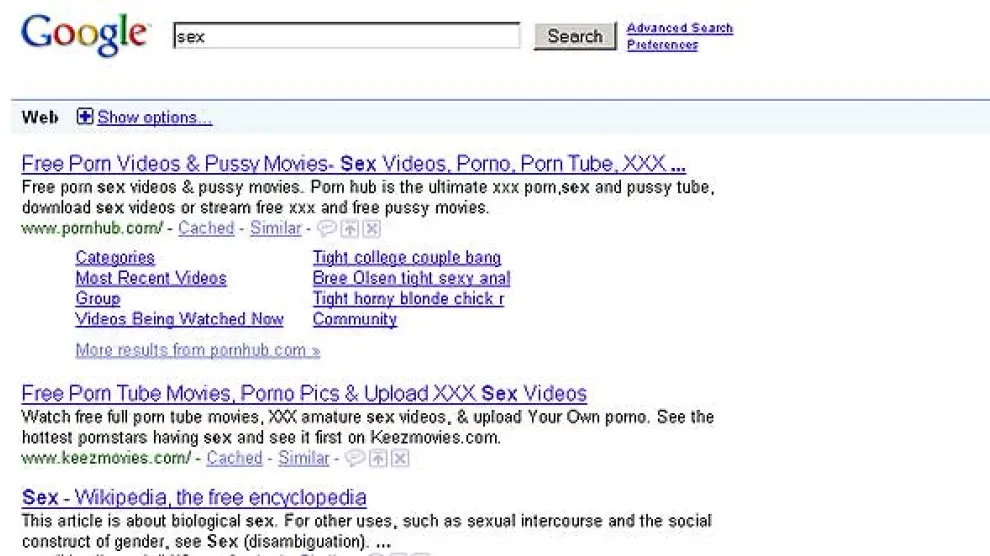The height and width of the screenshot is (556, 990).
Task: Open the Cached link of the first result
Action: tap(206, 228)
